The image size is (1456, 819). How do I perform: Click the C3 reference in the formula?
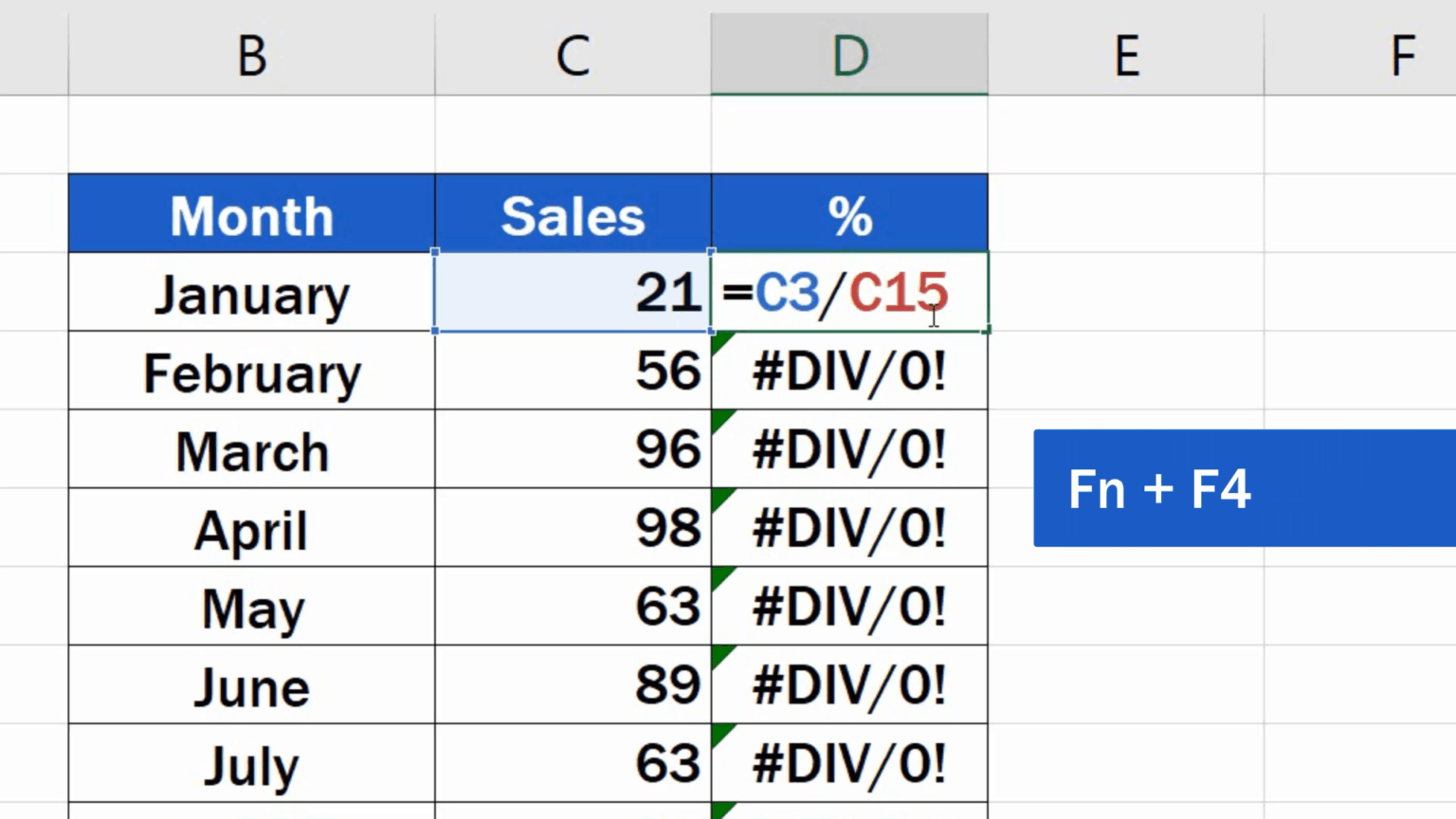(788, 293)
